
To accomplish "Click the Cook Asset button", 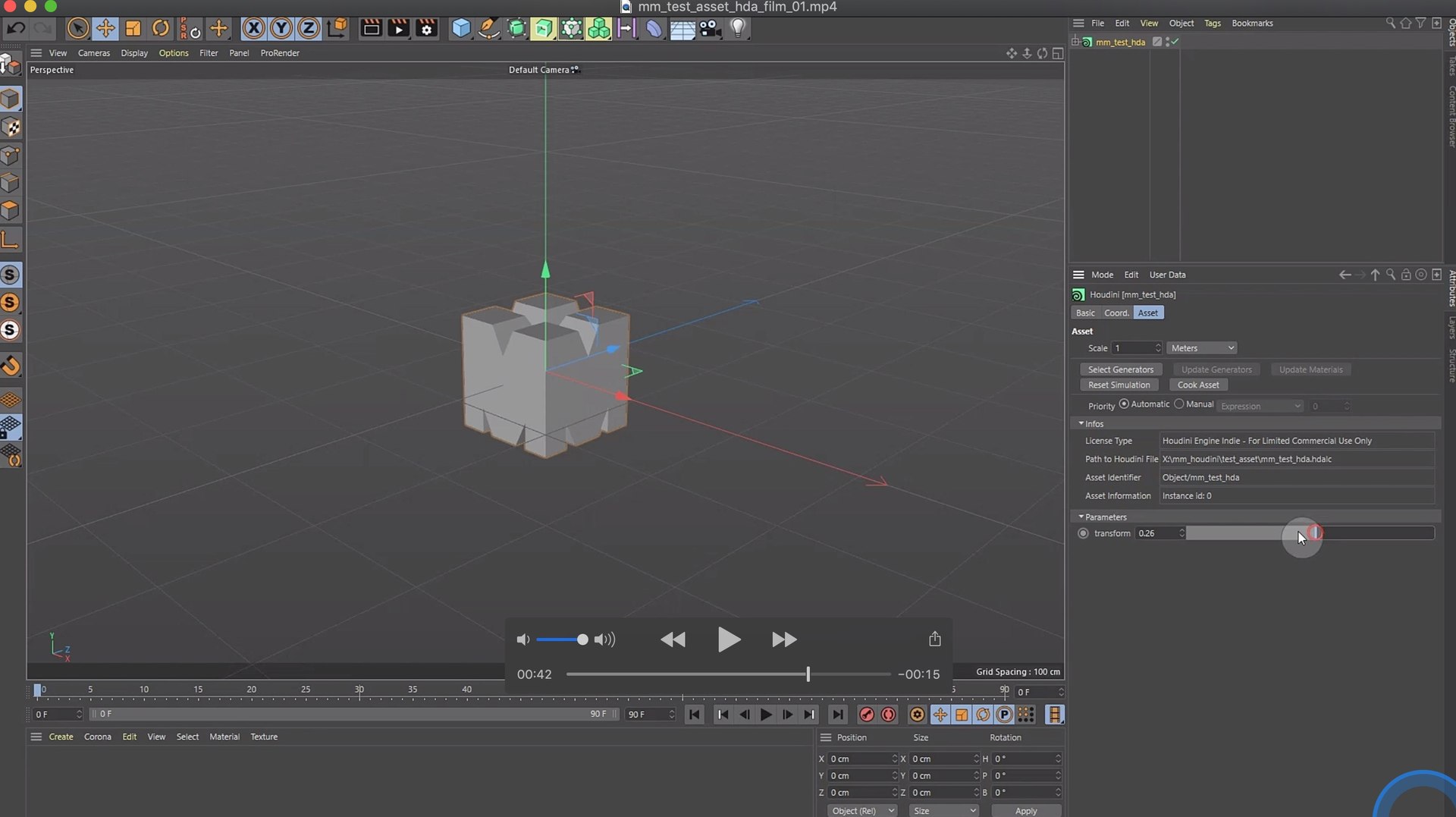I will click(x=1198, y=385).
